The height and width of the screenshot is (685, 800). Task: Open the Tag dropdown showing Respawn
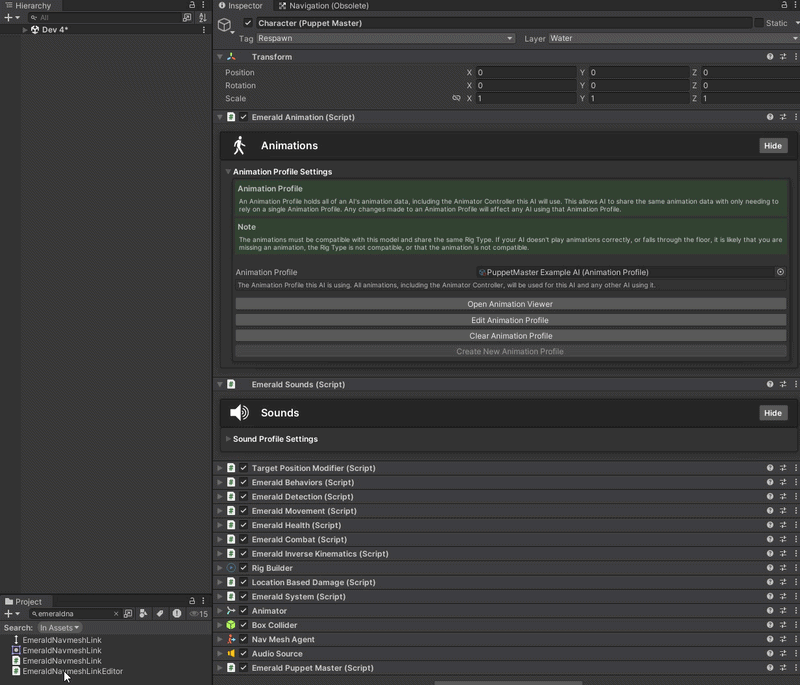click(x=385, y=38)
